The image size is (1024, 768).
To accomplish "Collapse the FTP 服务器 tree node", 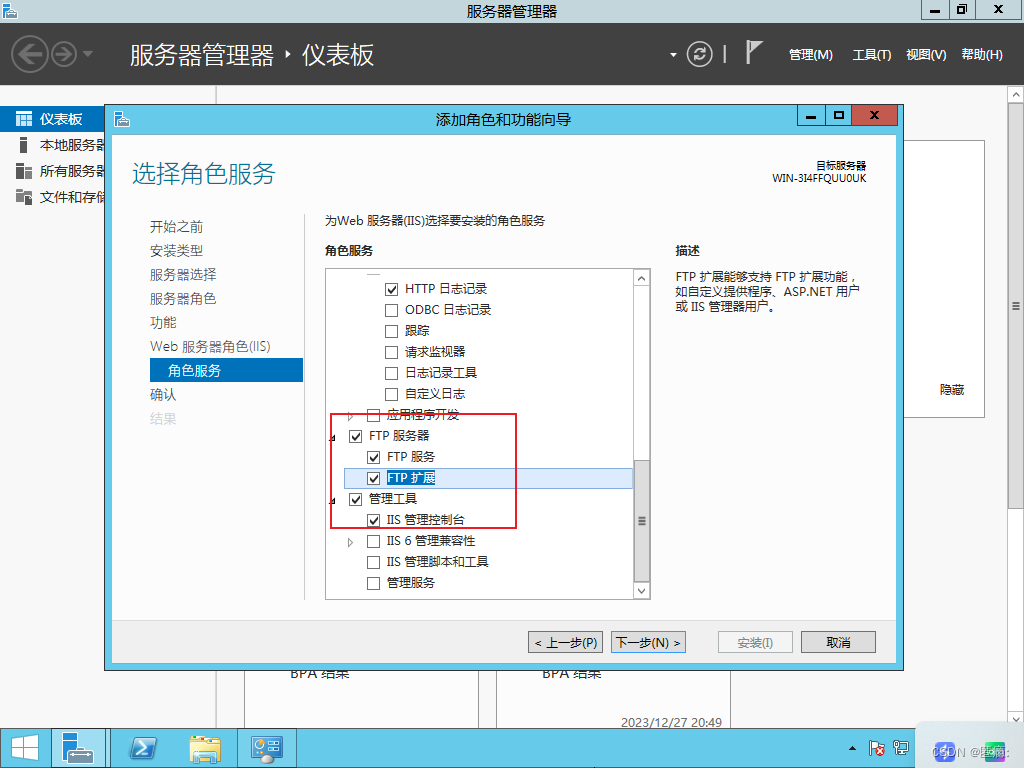I will pos(333,438).
